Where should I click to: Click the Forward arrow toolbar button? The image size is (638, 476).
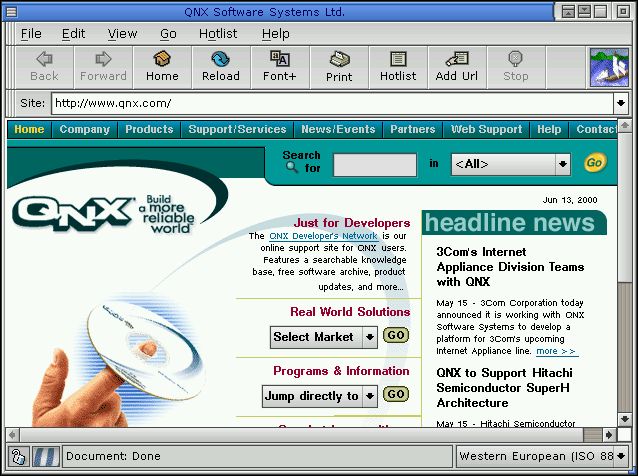[x=103, y=67]
